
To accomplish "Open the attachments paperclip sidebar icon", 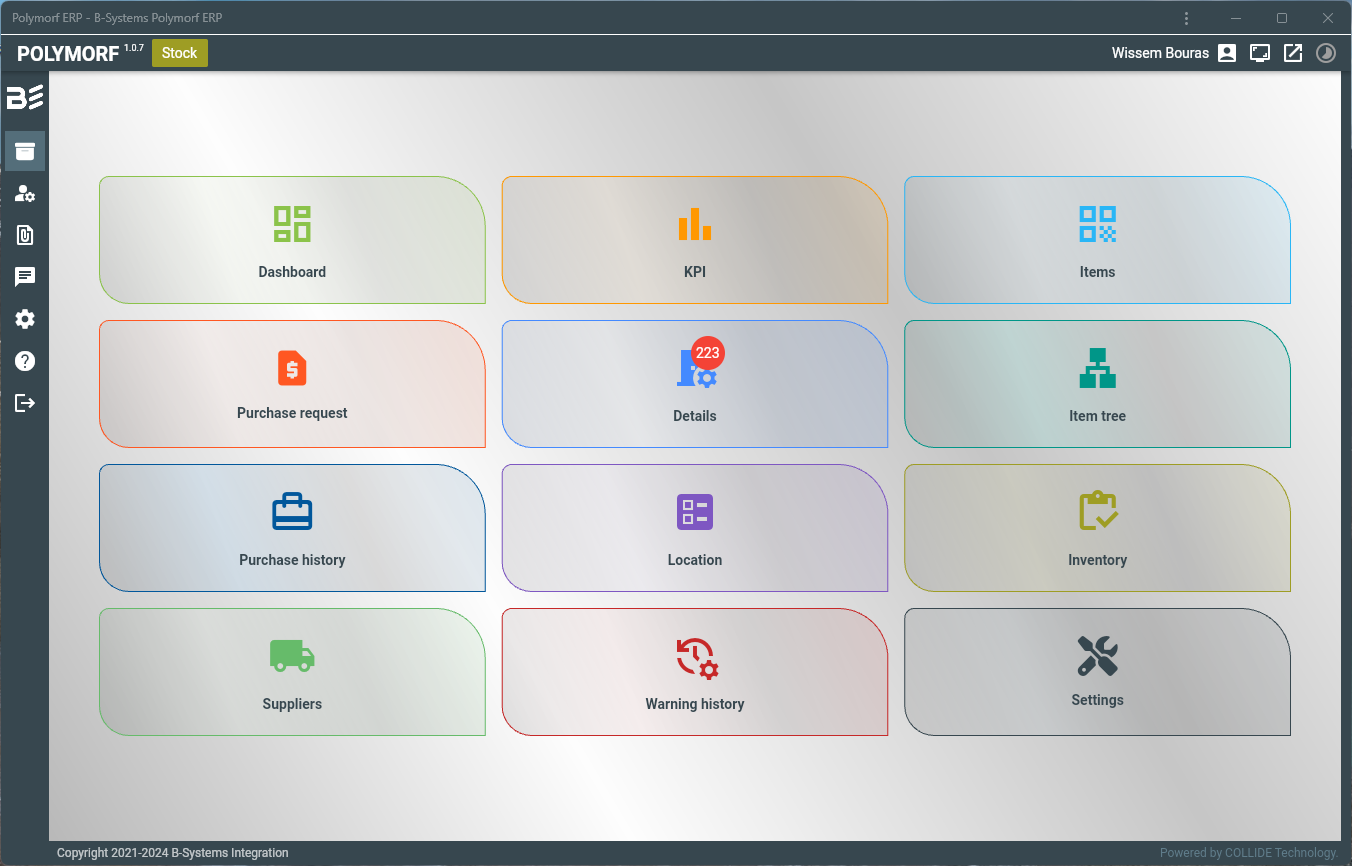I will click(25, 235).
